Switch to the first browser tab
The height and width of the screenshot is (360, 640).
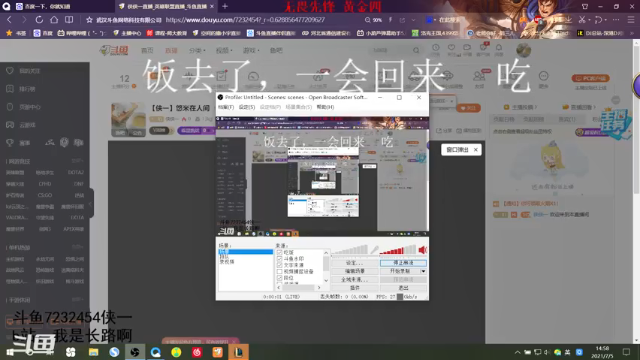(x=57, y=7)
